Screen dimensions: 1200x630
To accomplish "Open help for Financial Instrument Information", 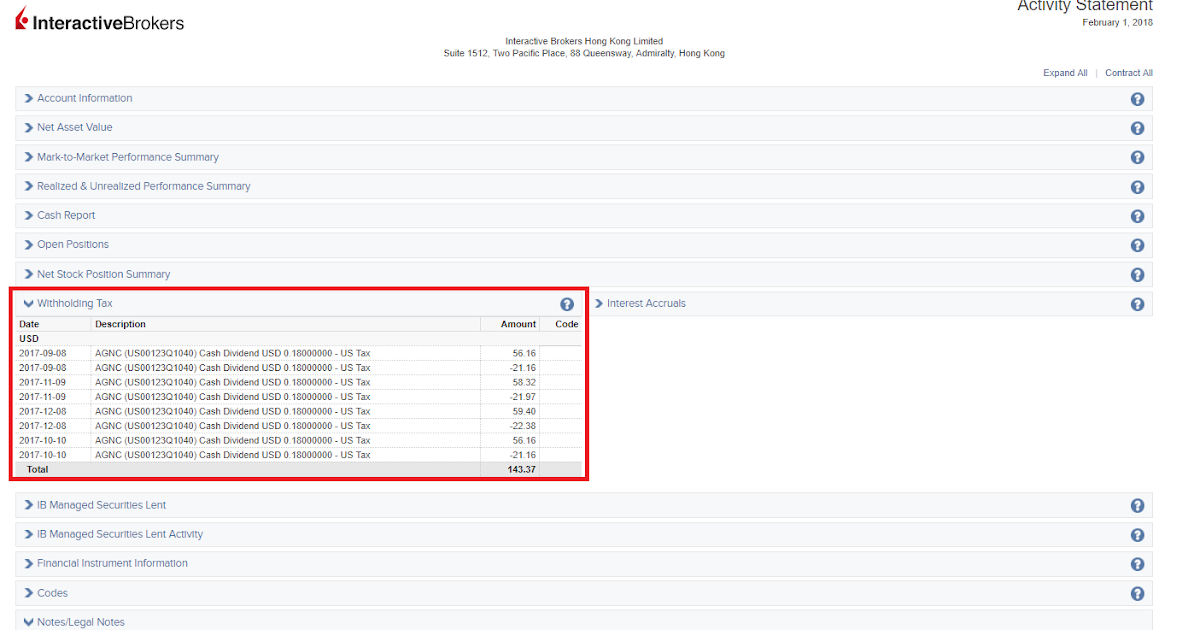I will pyautogui.click(x=1137, y=564).
